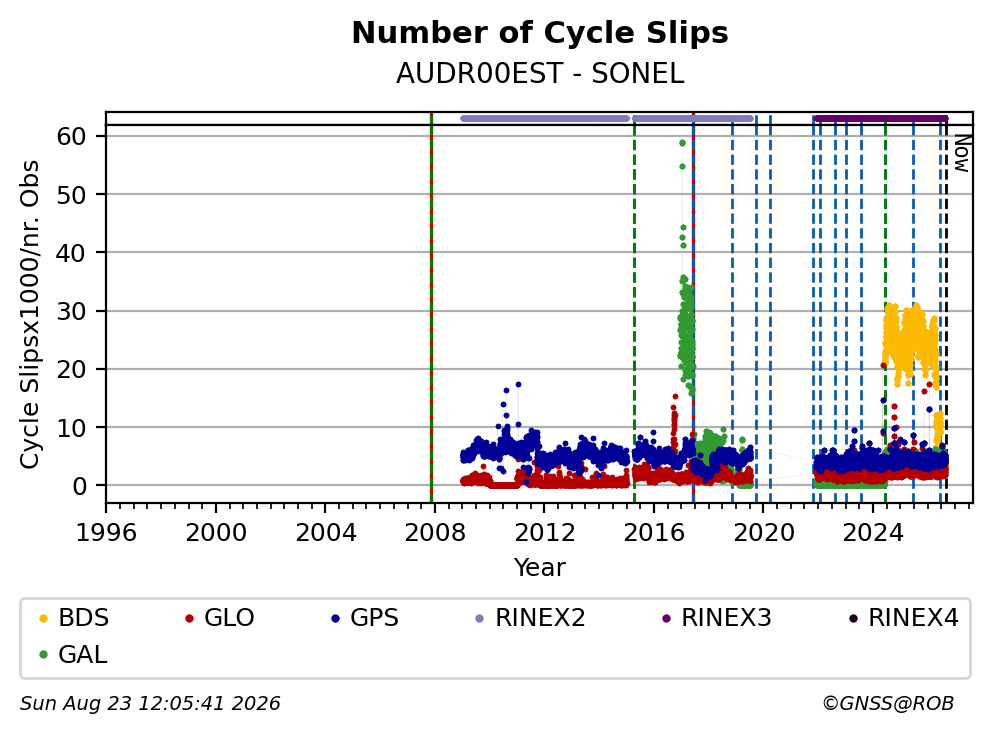Click the red GLO legend marker

tap(189, 618)
